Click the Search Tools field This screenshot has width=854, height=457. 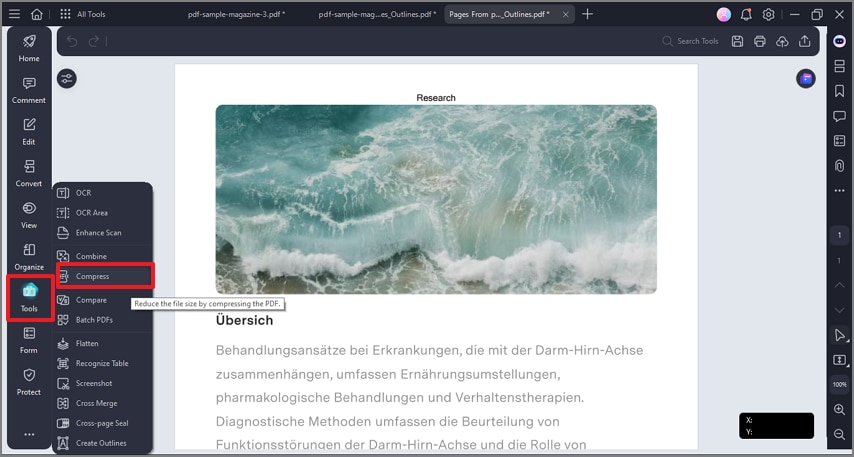(x=691, y=41)
